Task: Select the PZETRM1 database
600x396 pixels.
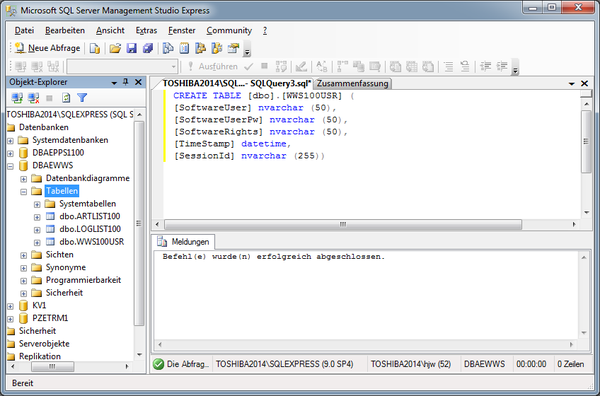Action: (50, 318)
